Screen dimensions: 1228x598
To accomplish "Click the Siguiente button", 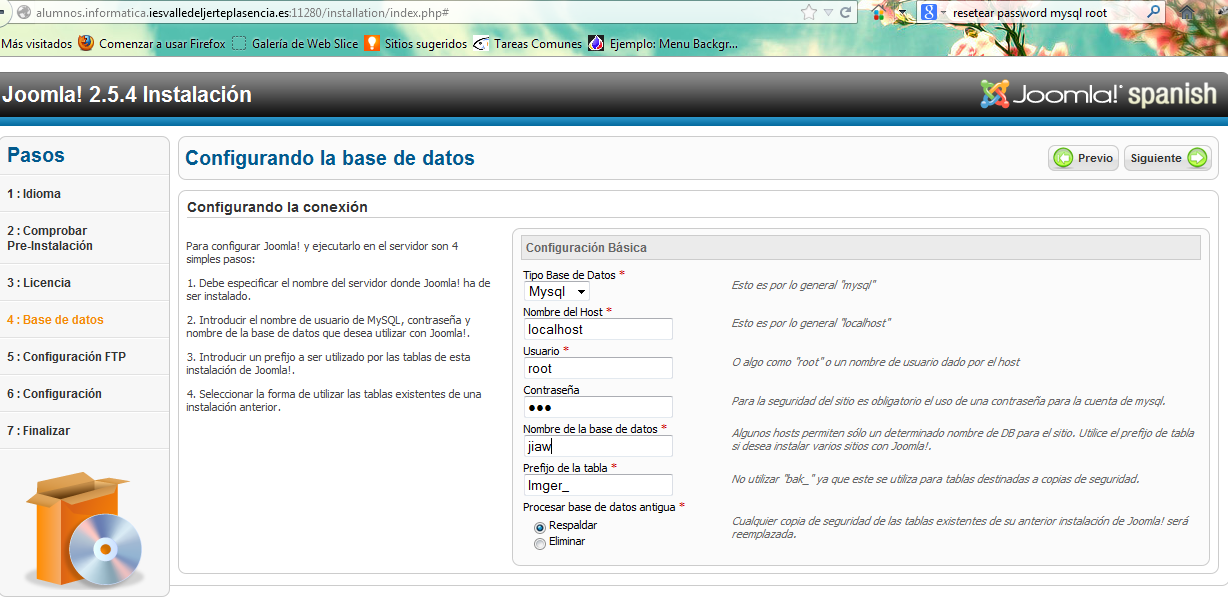I will 1167,158.
